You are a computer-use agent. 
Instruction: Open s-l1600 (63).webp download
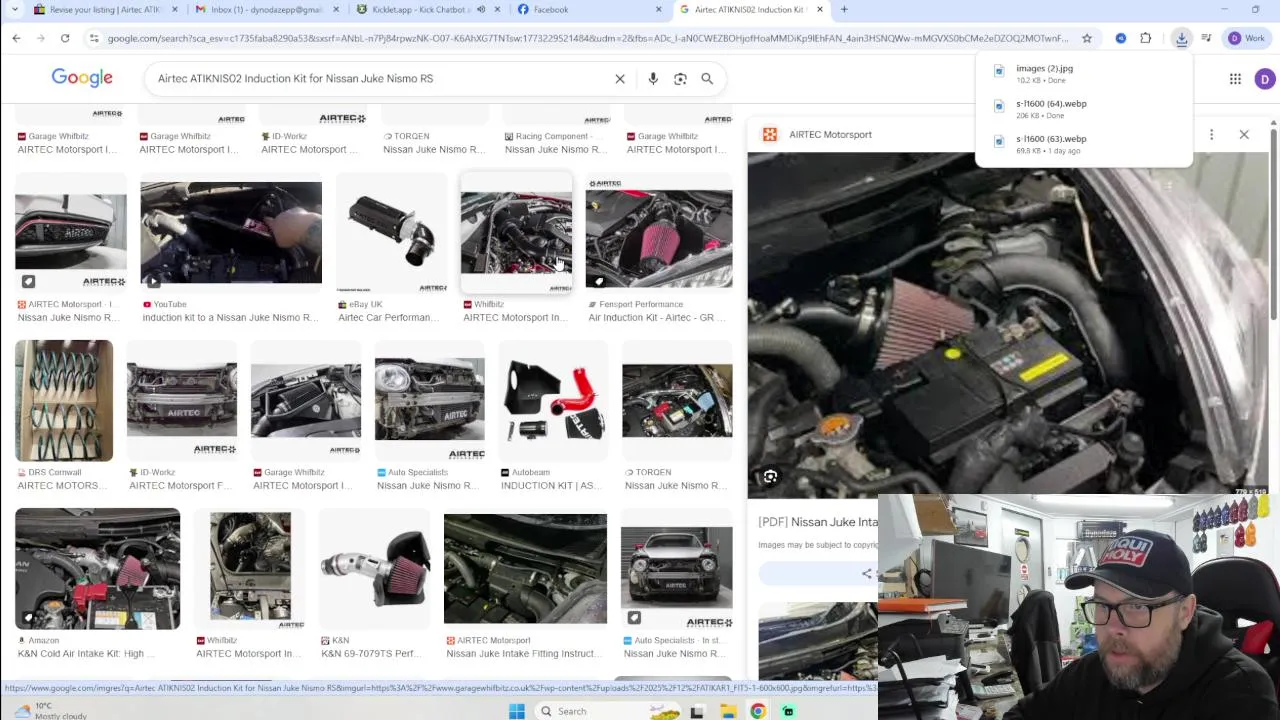pos(1085,144)
